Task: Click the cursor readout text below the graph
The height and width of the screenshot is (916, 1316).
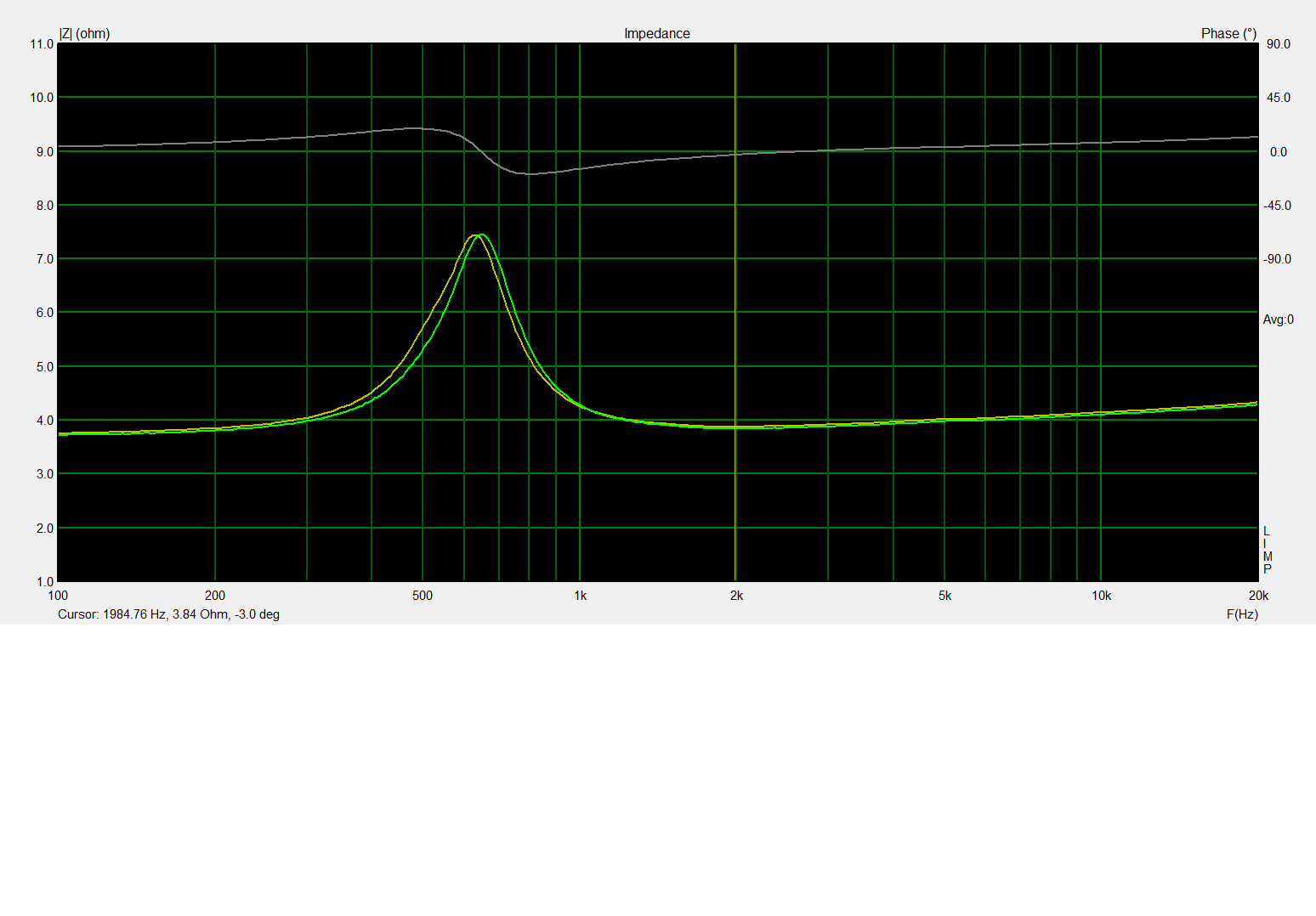Action: 168,614
